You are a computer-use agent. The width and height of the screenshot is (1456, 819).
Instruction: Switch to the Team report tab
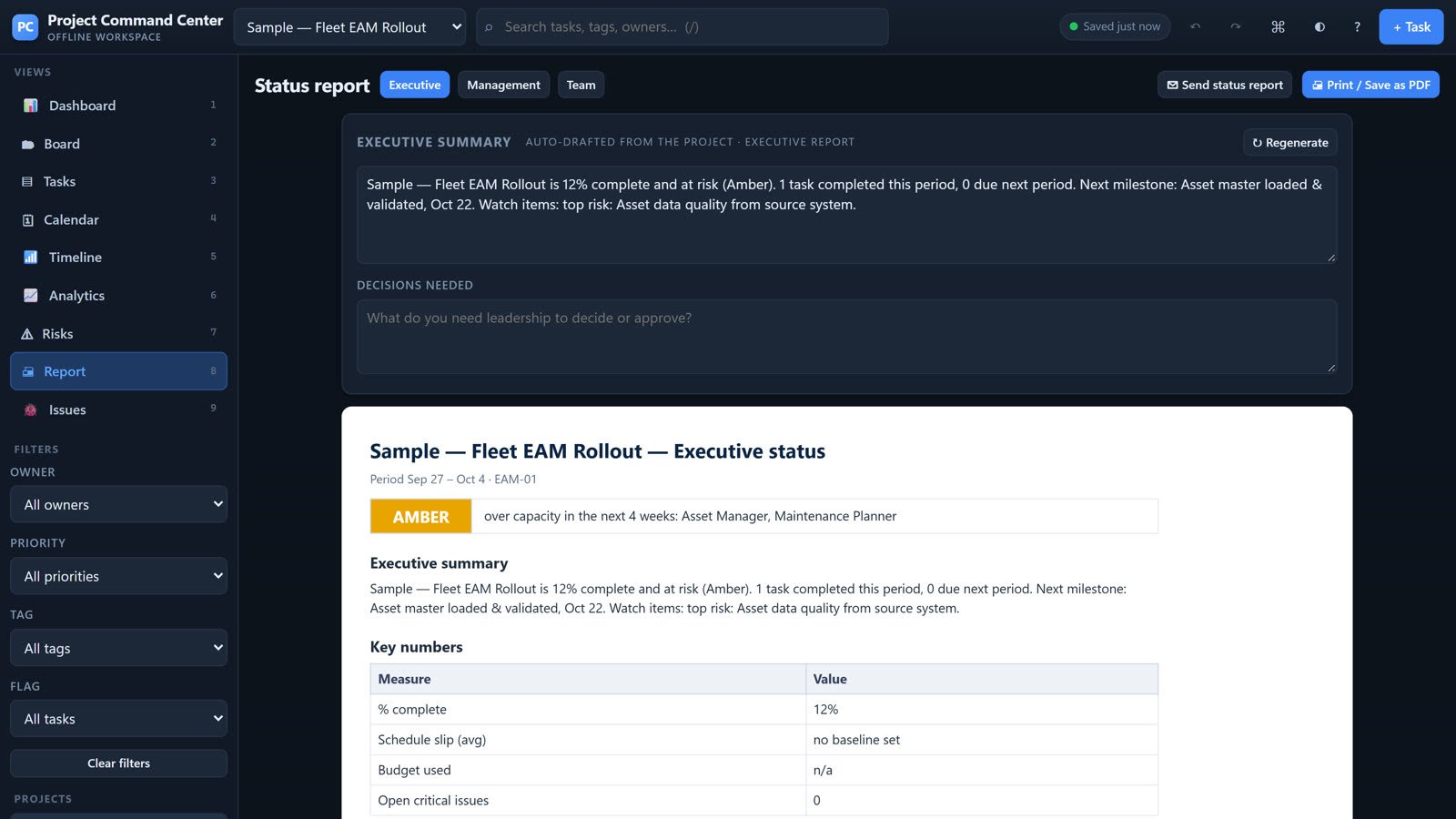click(581, 85)
